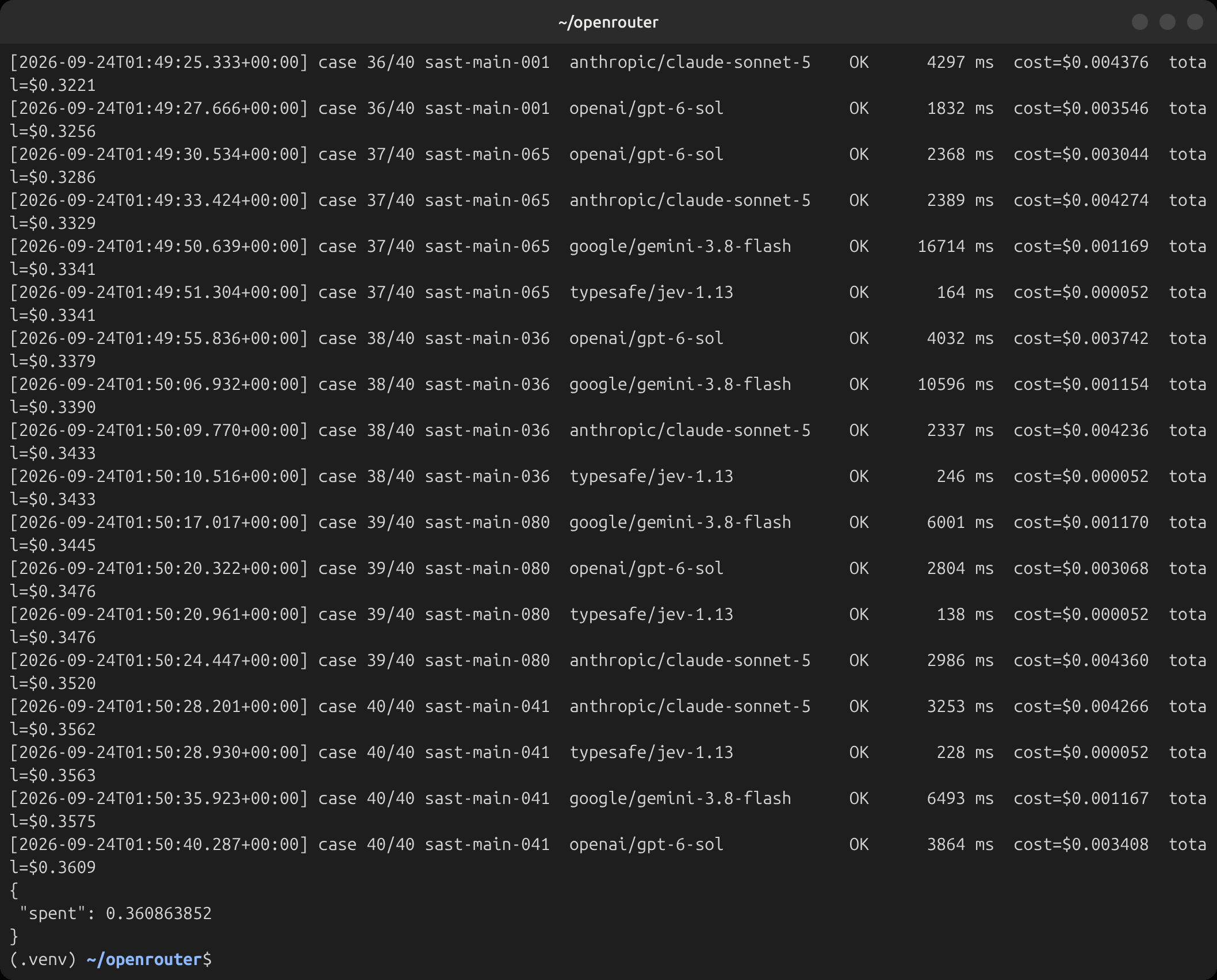Click "anthropic/claude-sonnet-5" in the 2337 ms row

click(x=690, y=430)
